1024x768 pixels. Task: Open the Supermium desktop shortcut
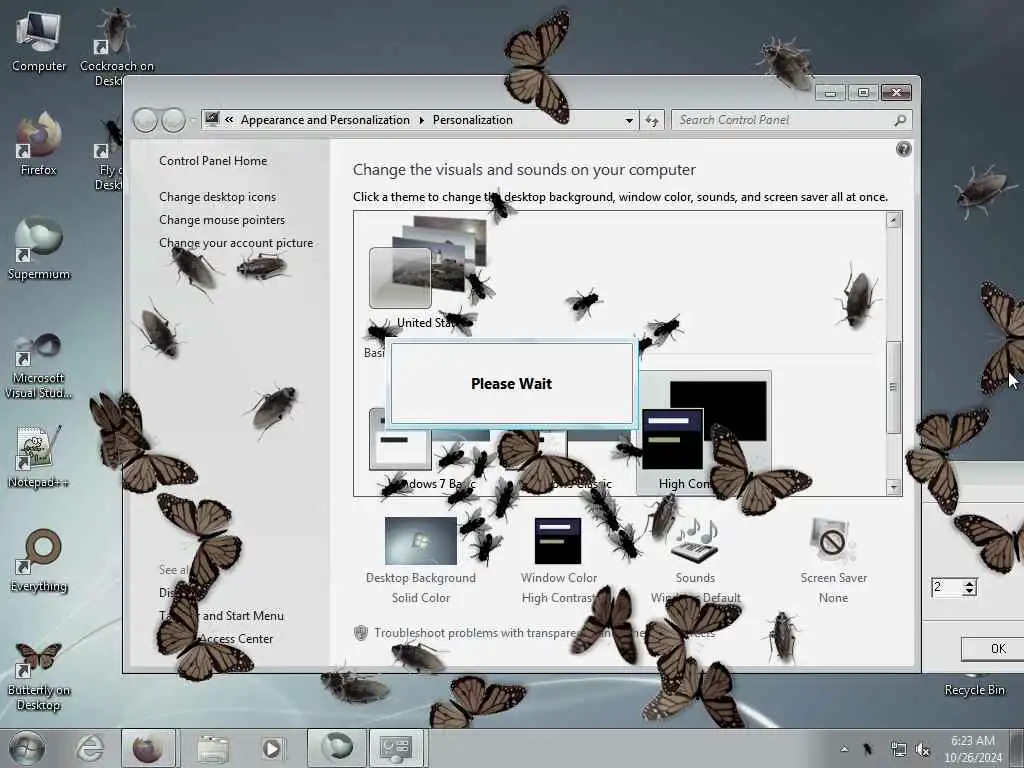click(x=39, y=248)
